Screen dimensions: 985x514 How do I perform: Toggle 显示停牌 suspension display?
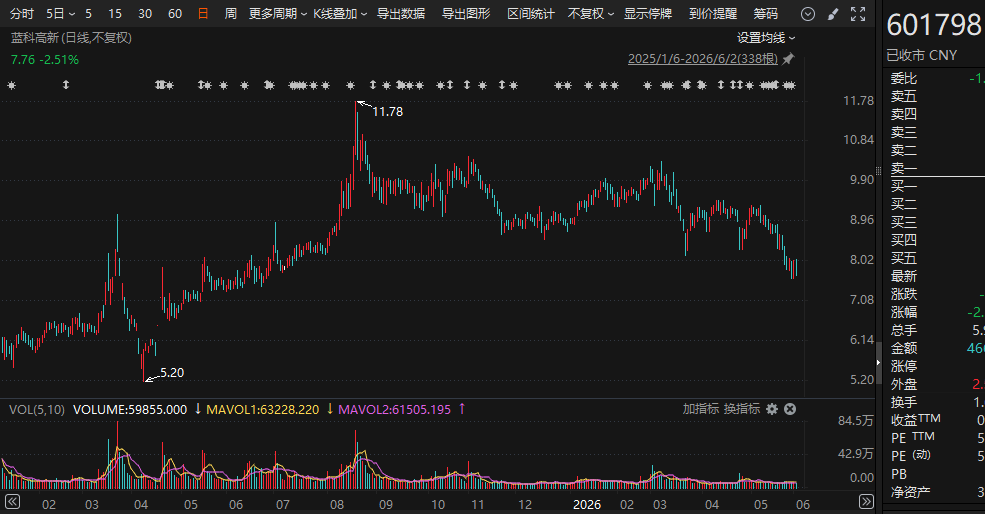tap(648, 14)
